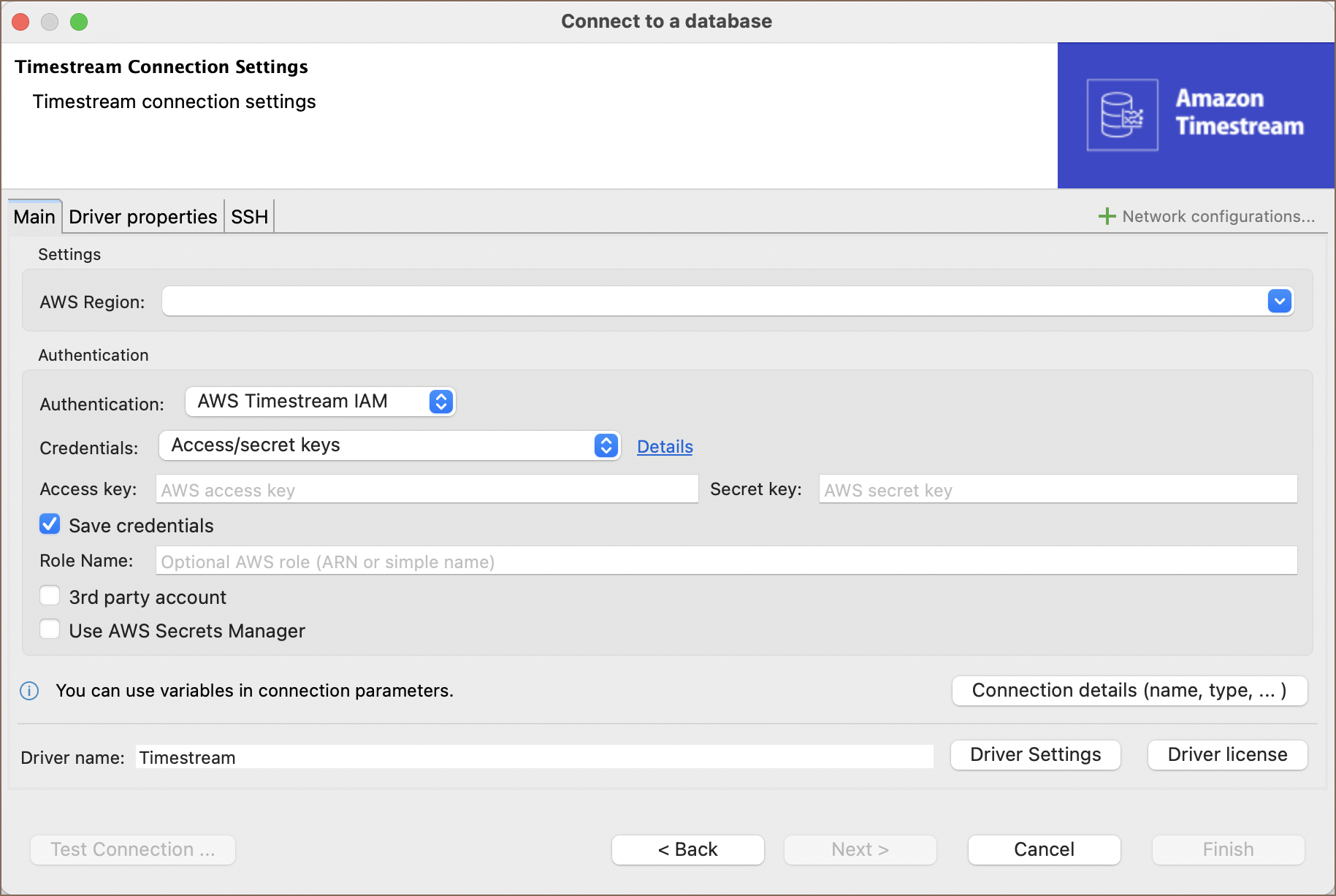Switch to the SSH tab
The height and width of the screenshot is (896, 1336).
coord(249,217)
